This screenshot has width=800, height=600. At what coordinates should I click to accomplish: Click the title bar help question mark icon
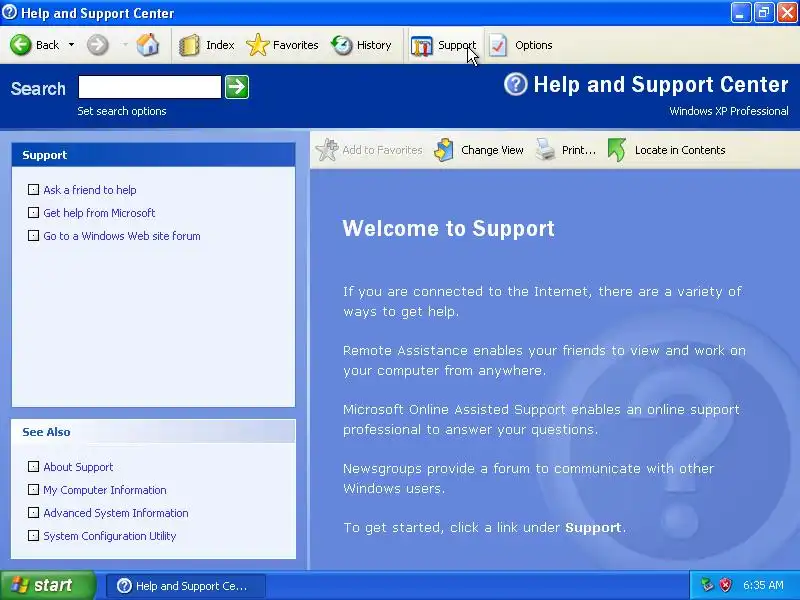coord(9,12)
